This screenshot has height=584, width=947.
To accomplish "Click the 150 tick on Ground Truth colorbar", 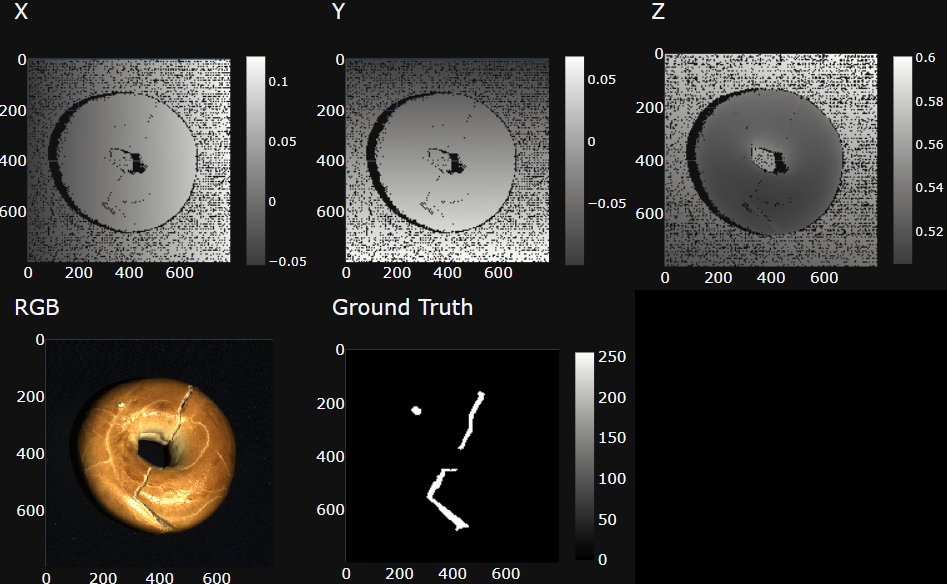I will [612, 438].
